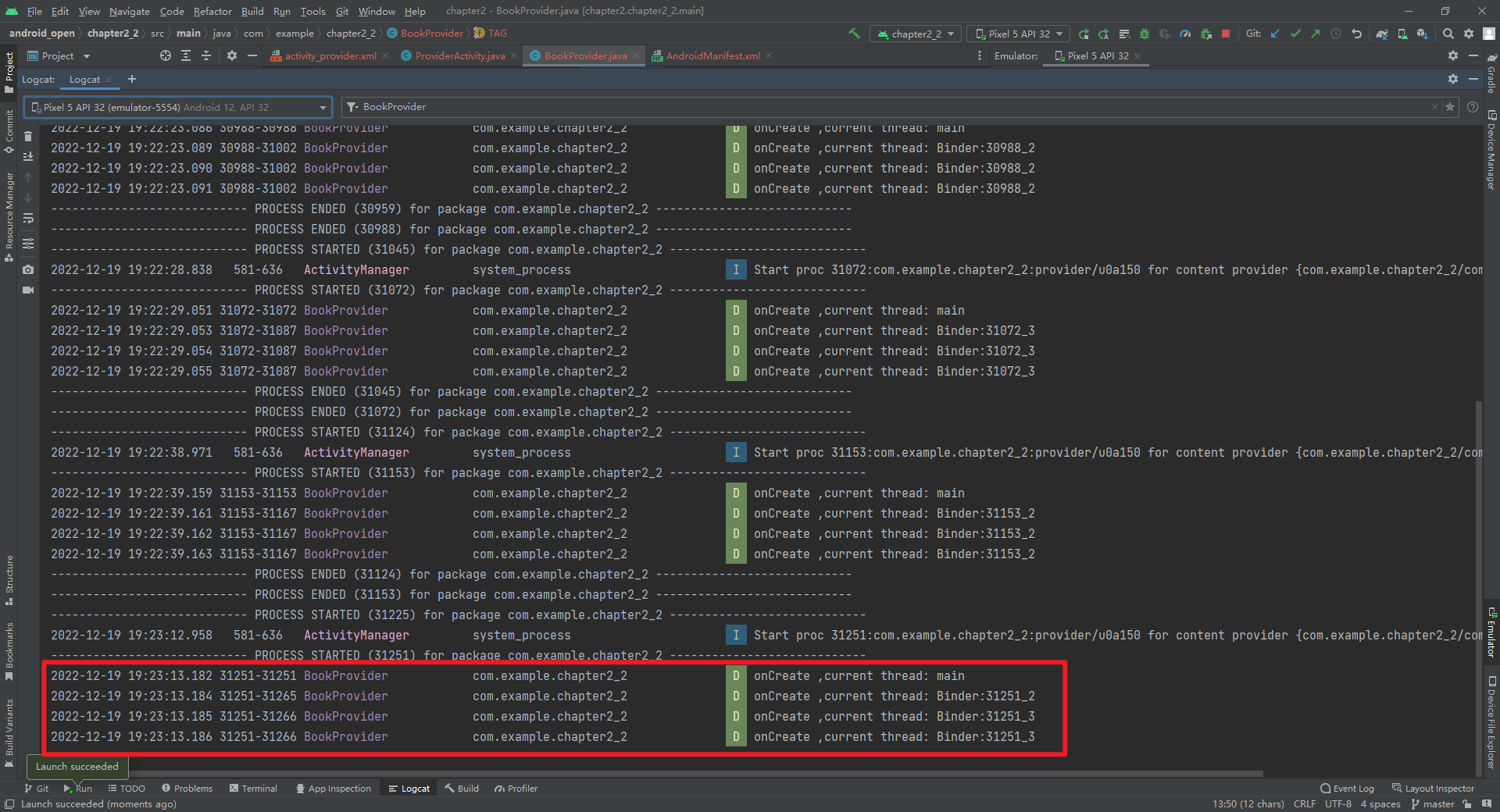Viewport: 1500px width, 812px height.
Task: Click the Git Commit green checkmark
Action: point(1295,34)
